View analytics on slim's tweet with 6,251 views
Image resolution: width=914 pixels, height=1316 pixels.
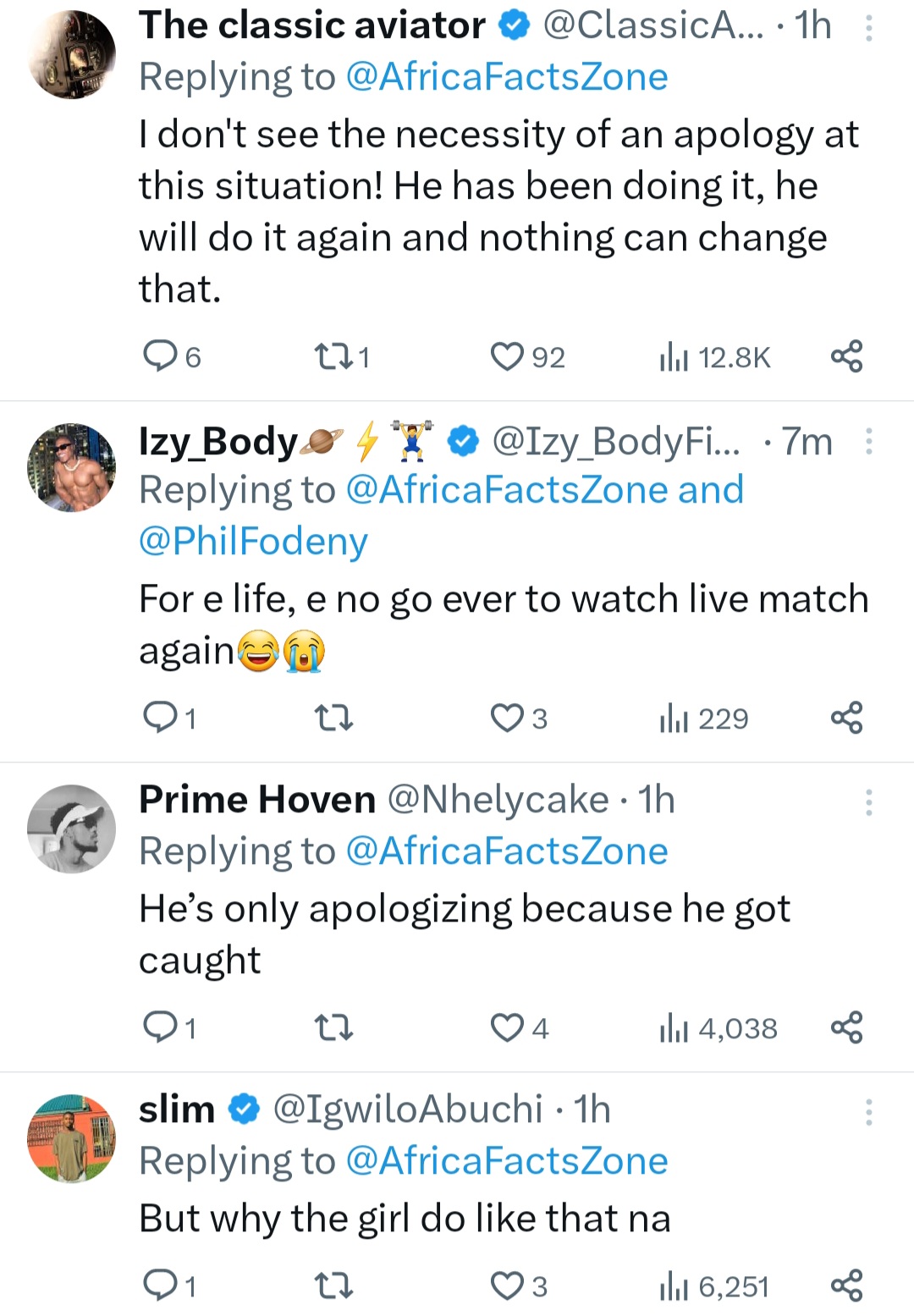[715, 1286]
